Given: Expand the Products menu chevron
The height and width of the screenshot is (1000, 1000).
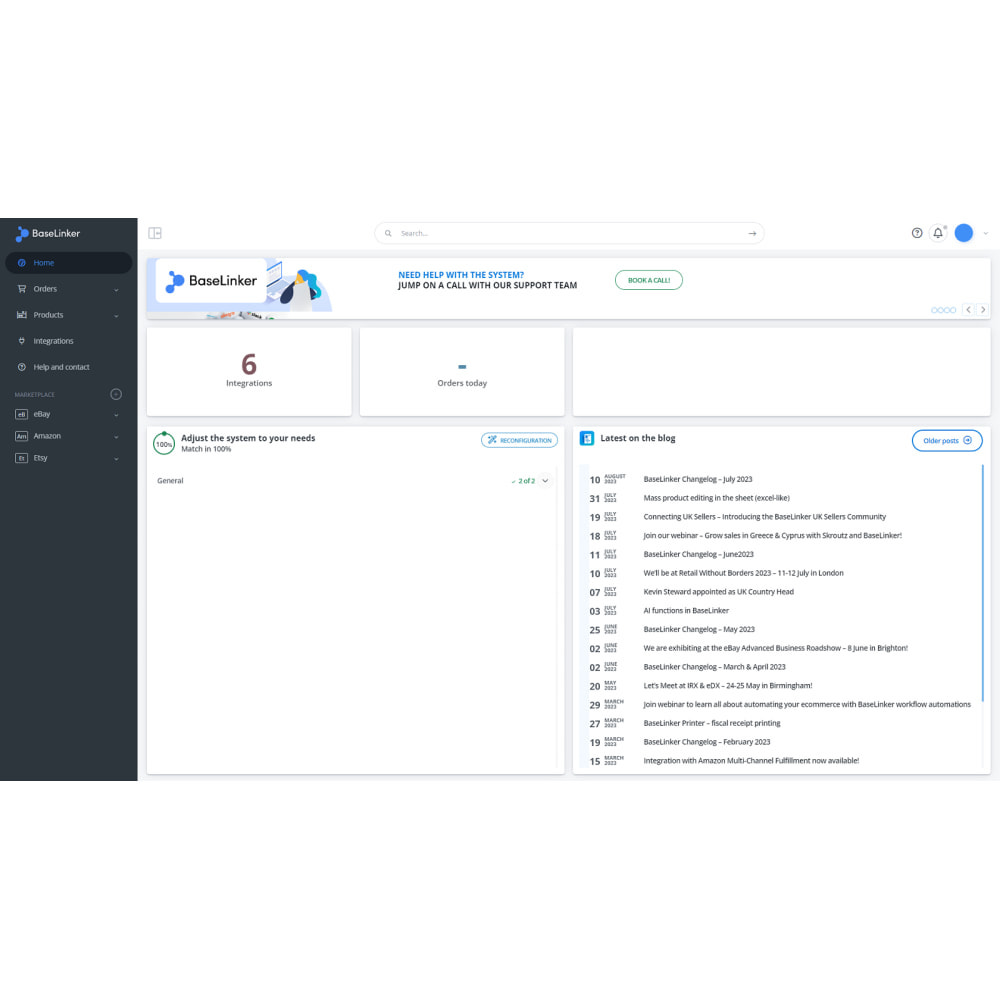Looking at the screenshot, I should coord(116,316).
